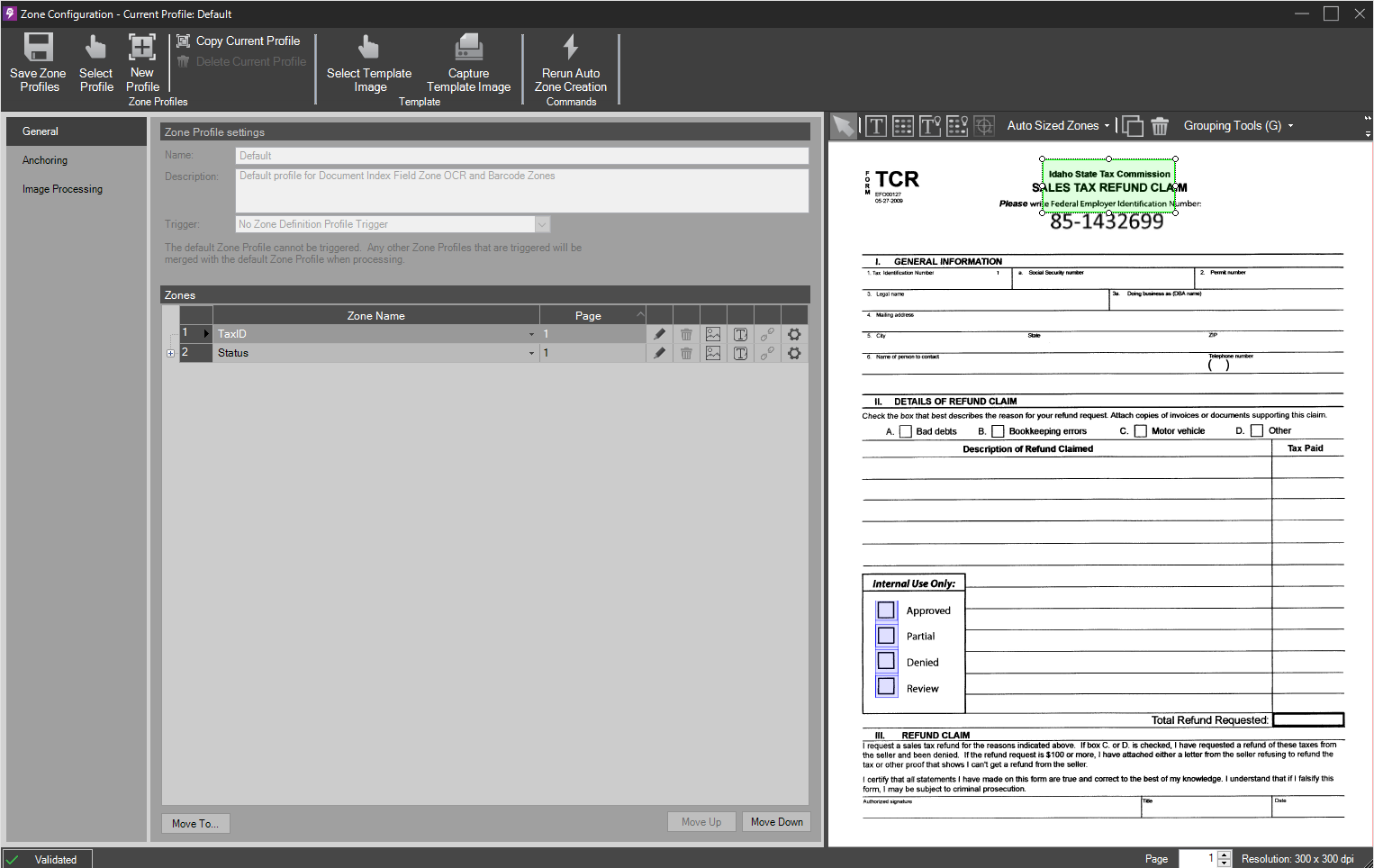
Task: Click the duplicate zone icon in the toolbar
Action: (x=1133, y=125)
